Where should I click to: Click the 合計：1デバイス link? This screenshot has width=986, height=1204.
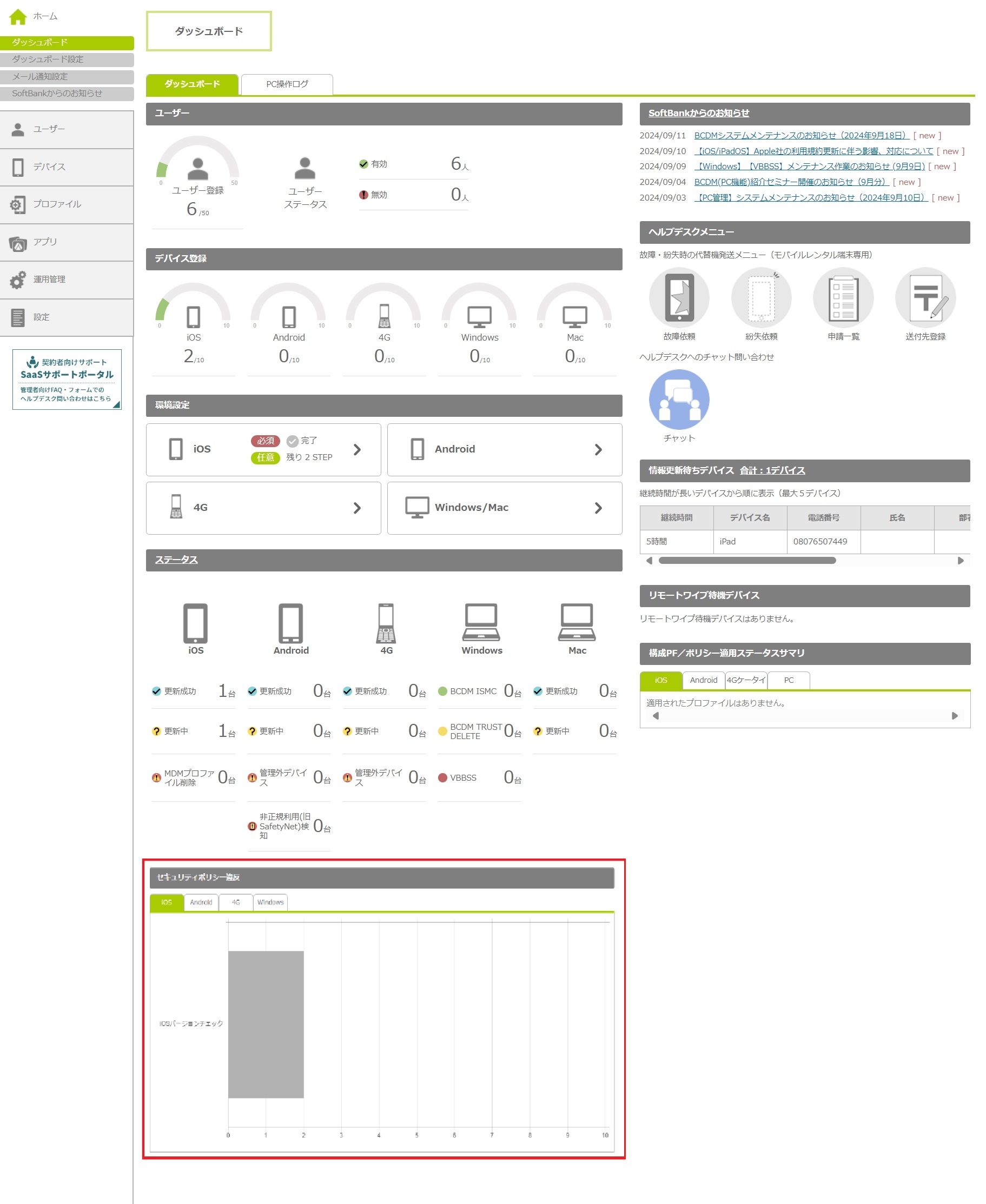pos(772,470)
